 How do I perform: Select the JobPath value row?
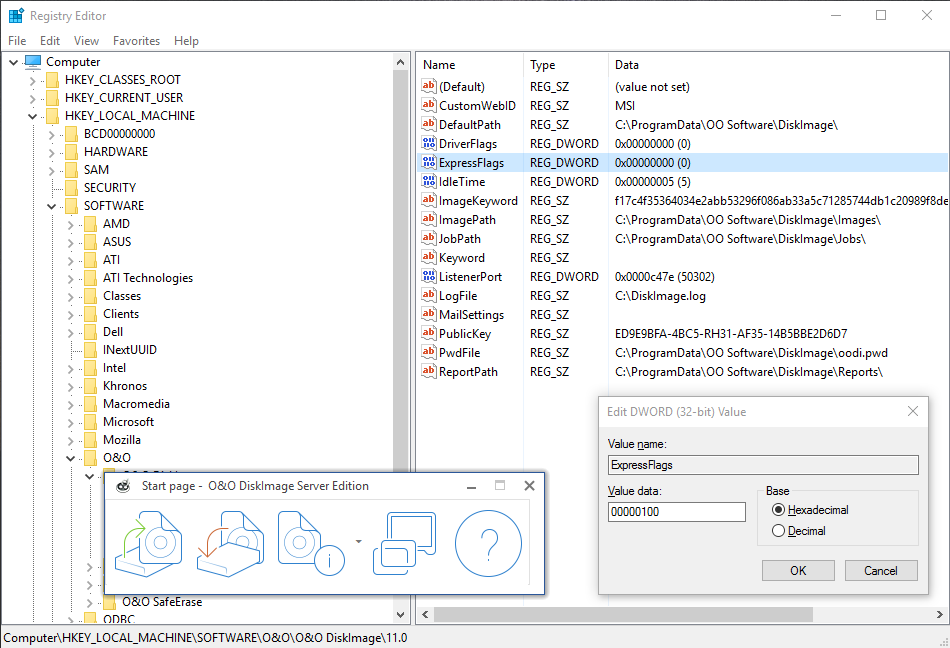coord(683,239)
